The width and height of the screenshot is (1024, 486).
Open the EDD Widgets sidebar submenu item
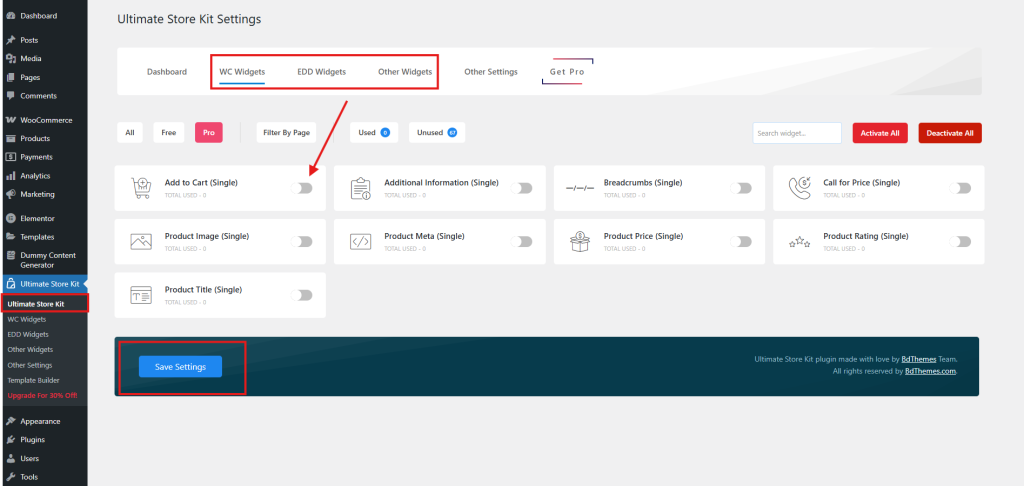tap(28, 334)
